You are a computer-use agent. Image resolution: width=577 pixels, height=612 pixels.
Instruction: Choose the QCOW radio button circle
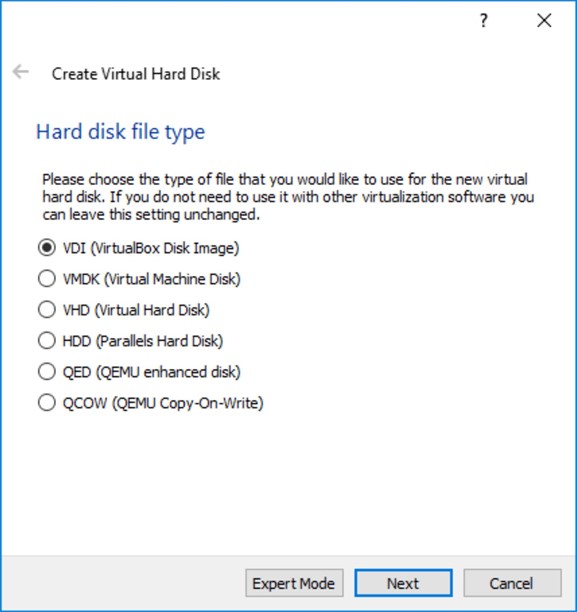(x=46, y=403)
